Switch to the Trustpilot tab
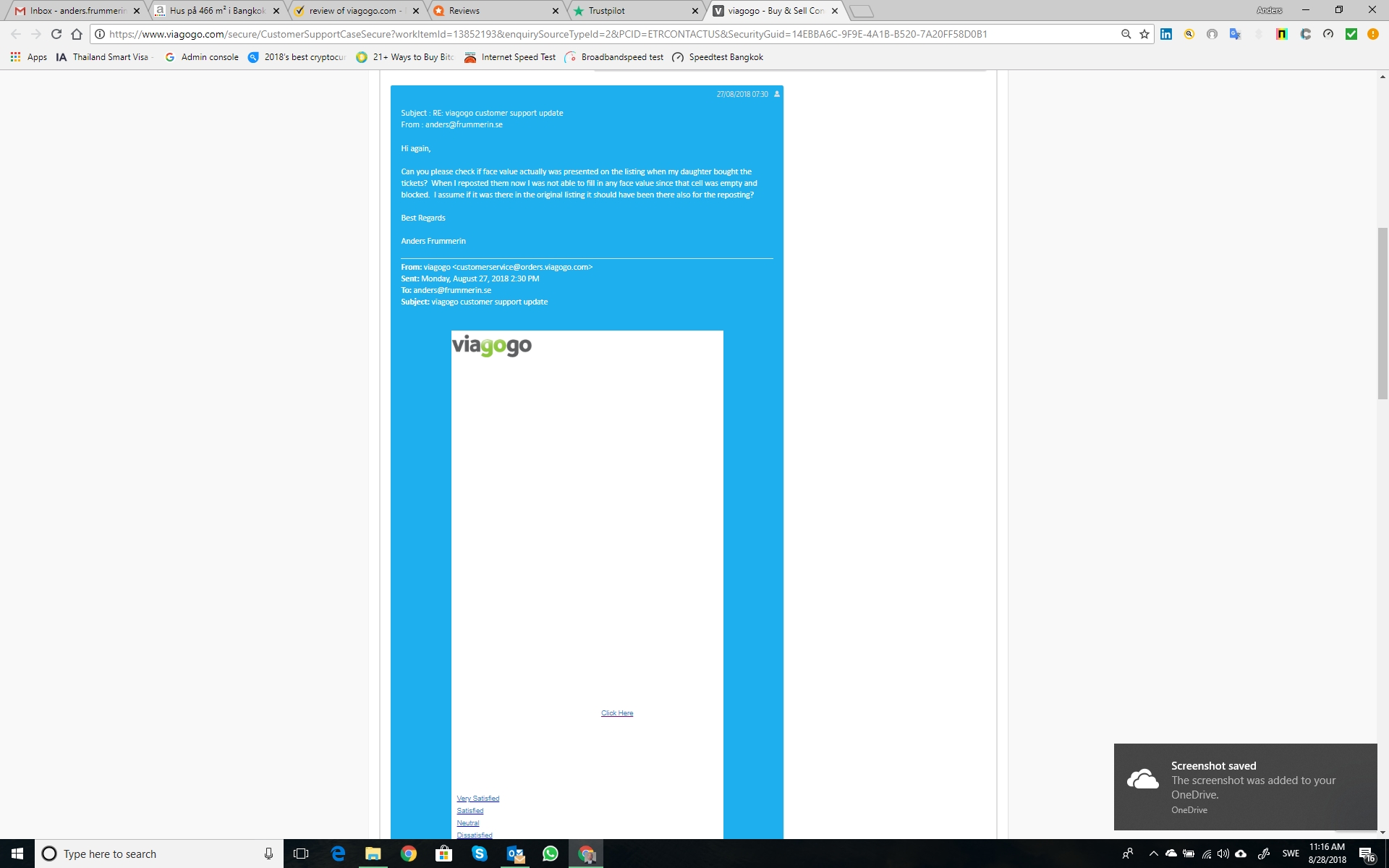Viewport: 1389px width, 868px height. (x=606, y=11)
